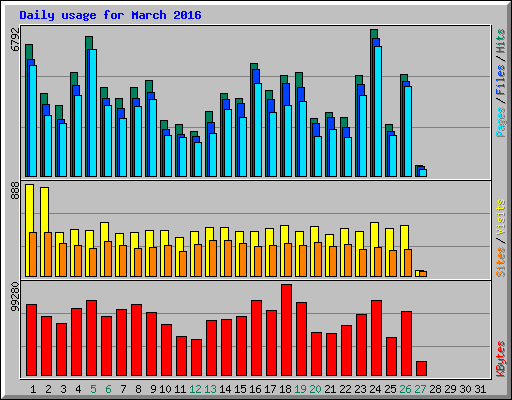The image size is (512, 400).
Task: Click the "Daily usage for March 2016" title
Action: point(110,15)
